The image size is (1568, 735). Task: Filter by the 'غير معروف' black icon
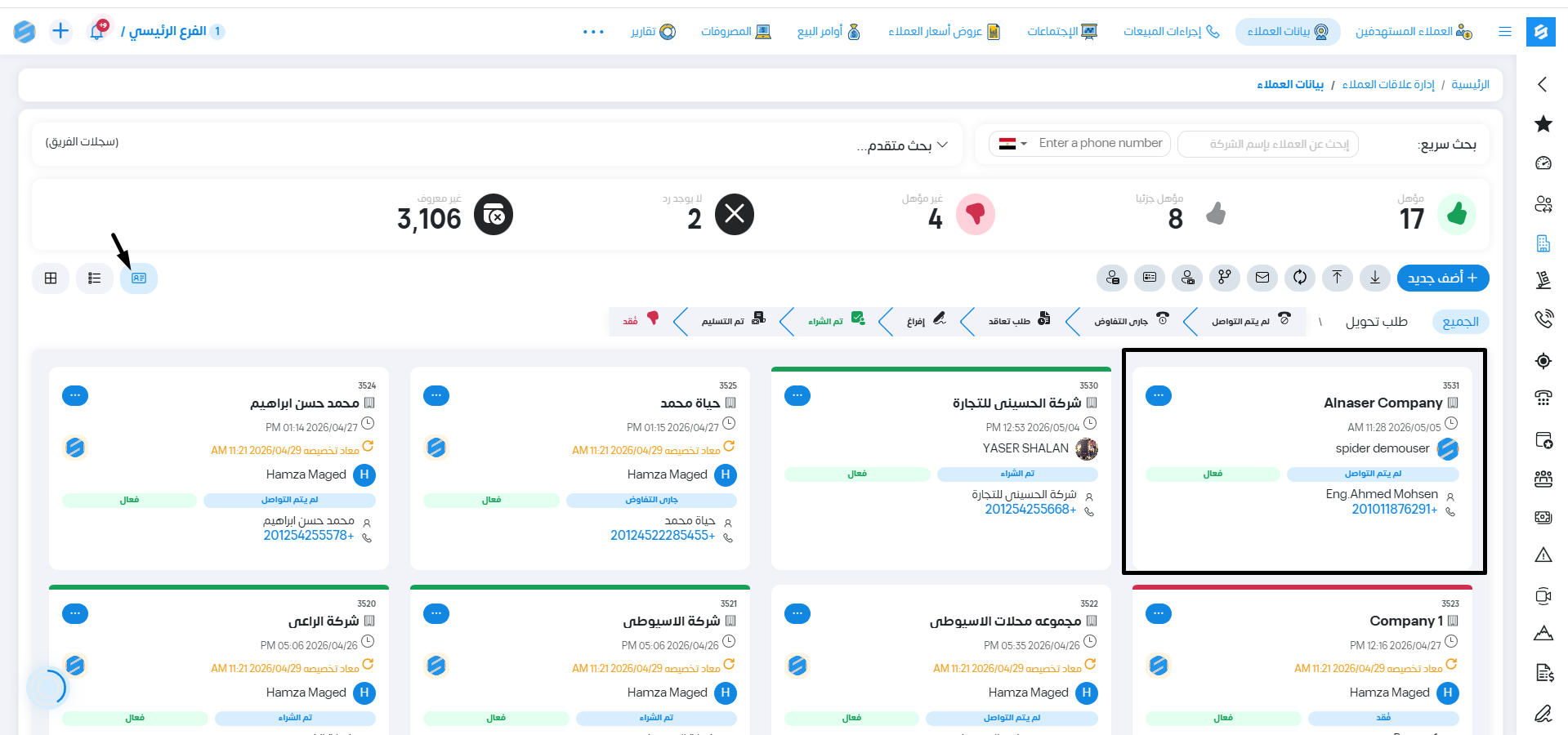click(x=494, y=215)
